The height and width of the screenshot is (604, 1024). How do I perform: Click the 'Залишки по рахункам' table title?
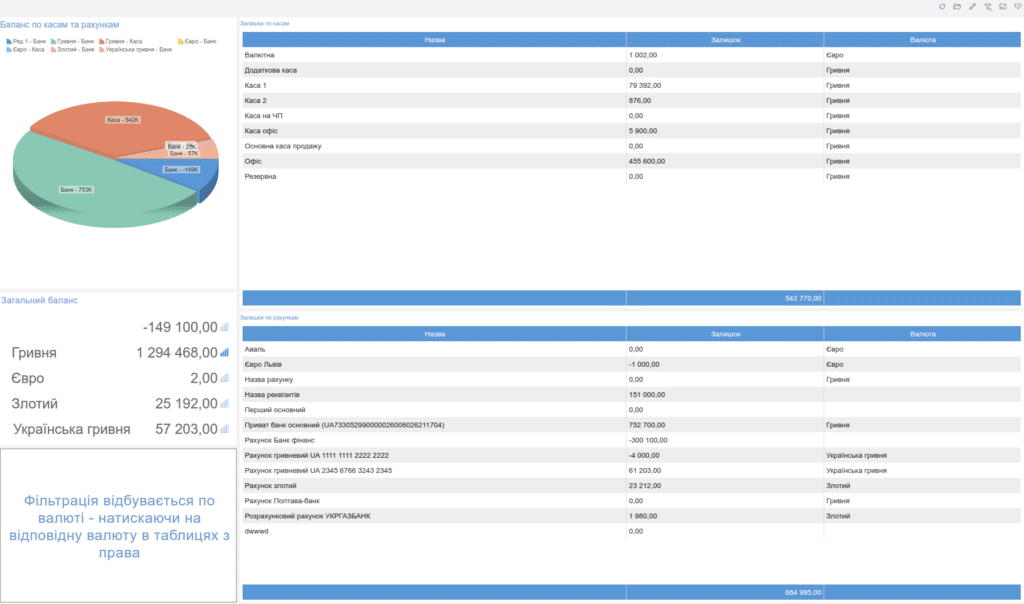tap(269, 317)
